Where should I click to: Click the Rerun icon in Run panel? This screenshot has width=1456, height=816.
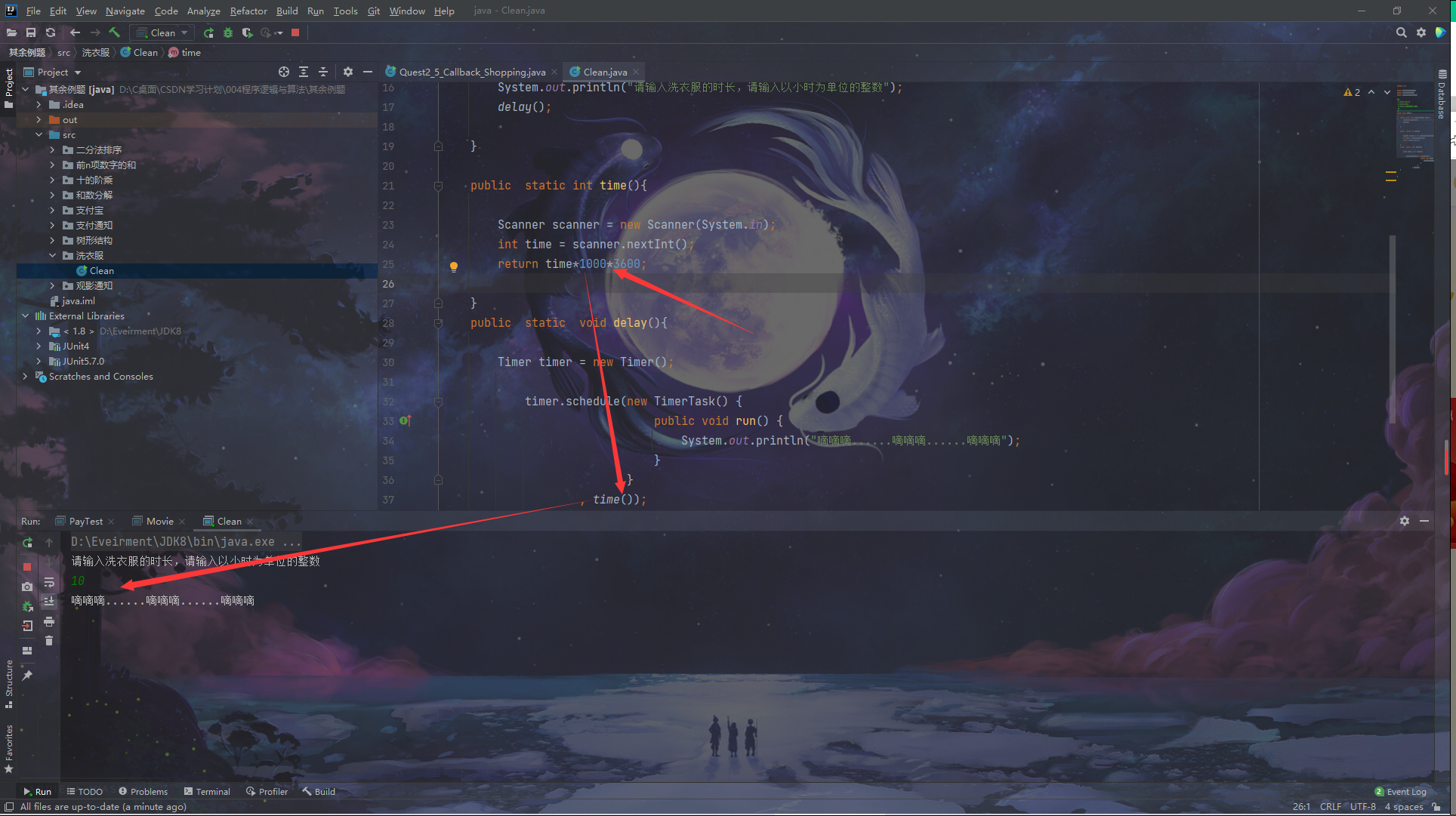point(27,543)
